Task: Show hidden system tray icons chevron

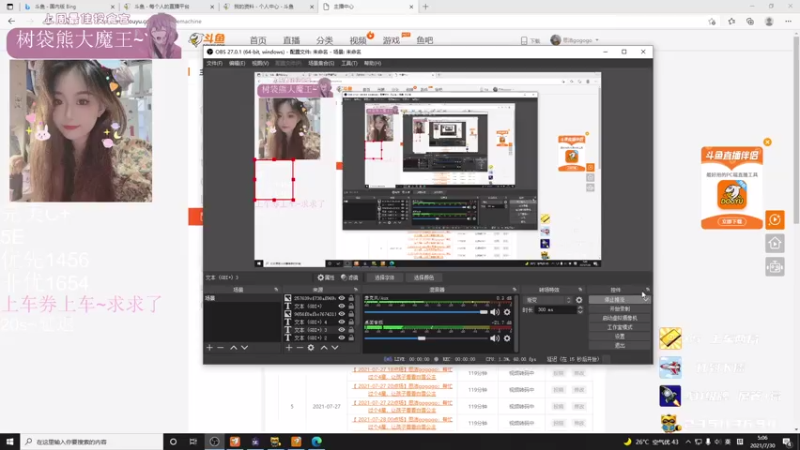Action: (688, 442)
